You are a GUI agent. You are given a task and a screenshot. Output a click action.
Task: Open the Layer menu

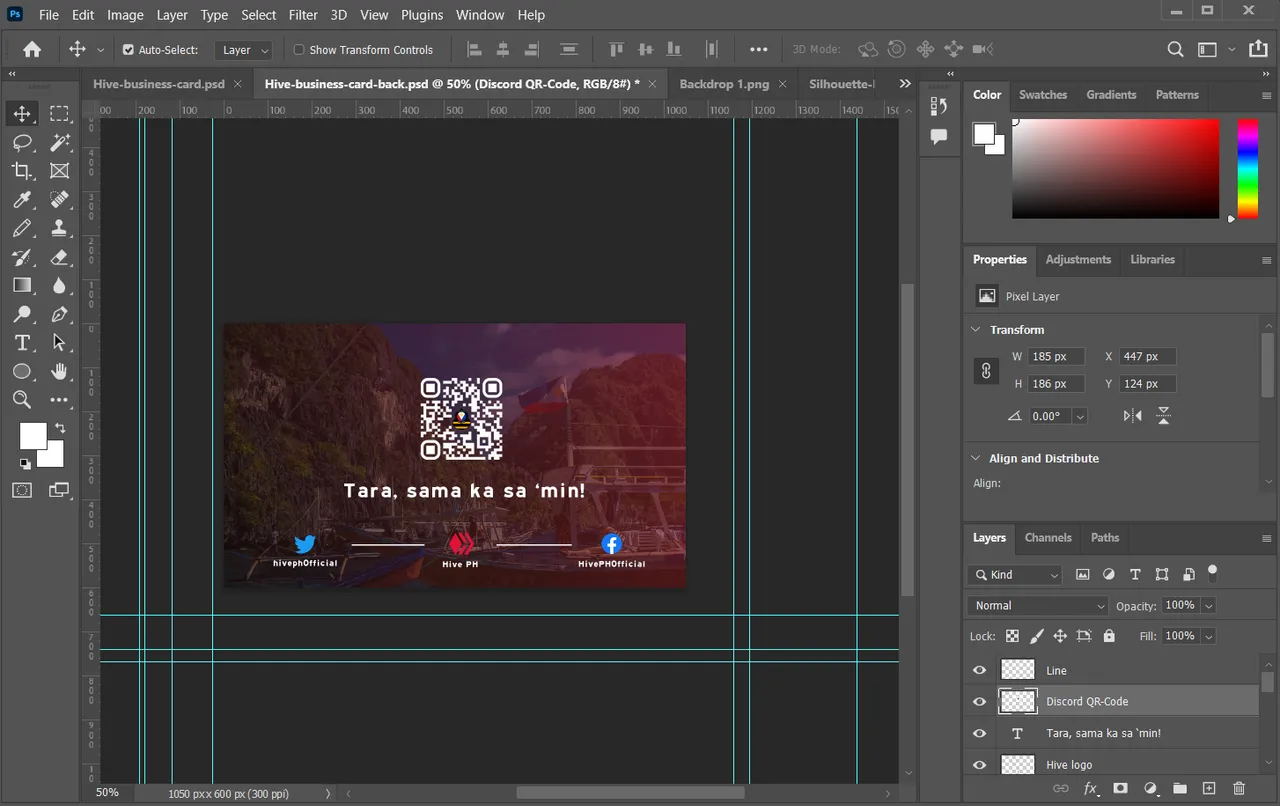172,15
